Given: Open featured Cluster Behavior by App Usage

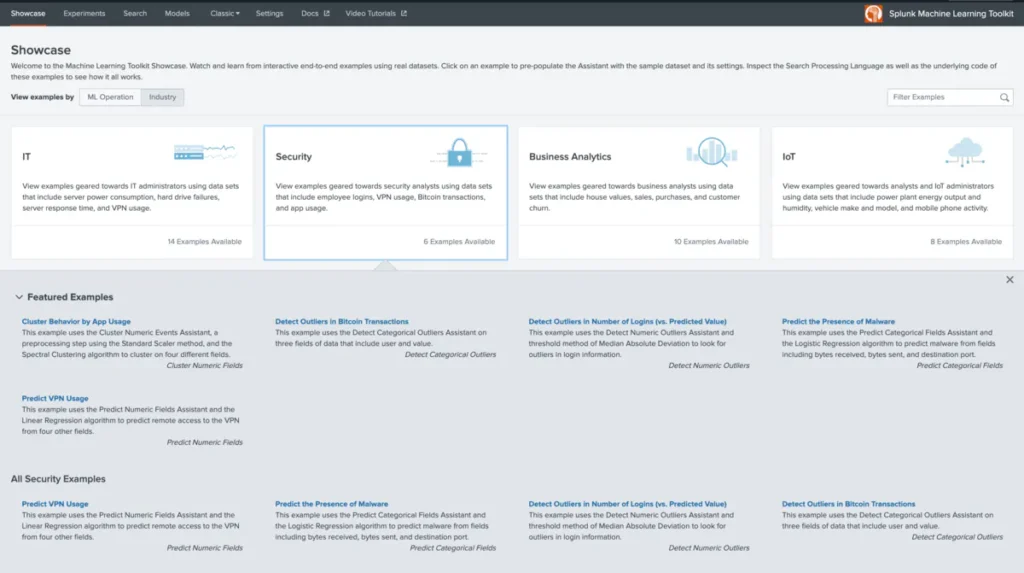Looking at the screenshot, I should tap(76, 321).
